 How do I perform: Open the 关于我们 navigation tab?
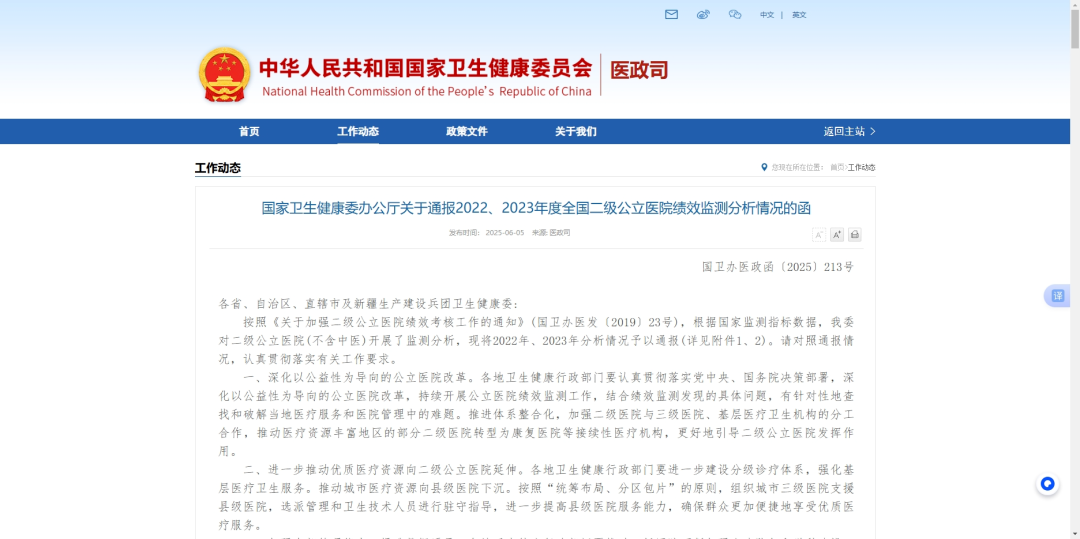[x=576, y=131]
